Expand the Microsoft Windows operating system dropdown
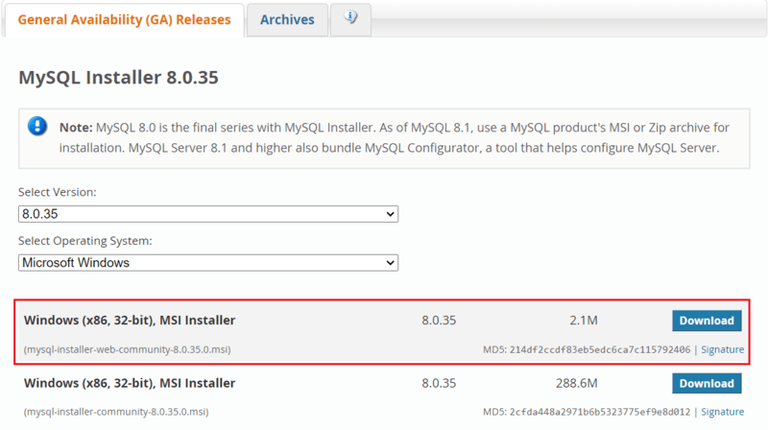The height and width of the screenshot is (430, 768). click(x=208, y=263)
